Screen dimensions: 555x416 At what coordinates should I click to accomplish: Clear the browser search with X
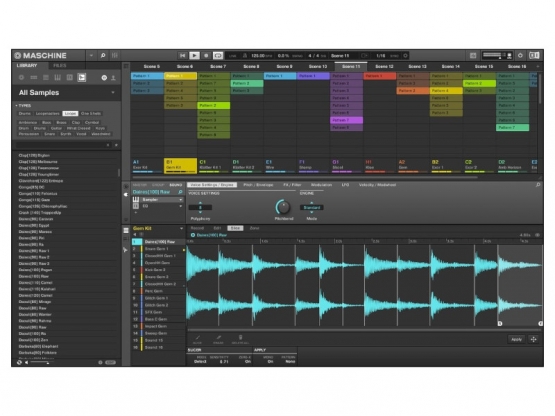[x=108, y=145]
